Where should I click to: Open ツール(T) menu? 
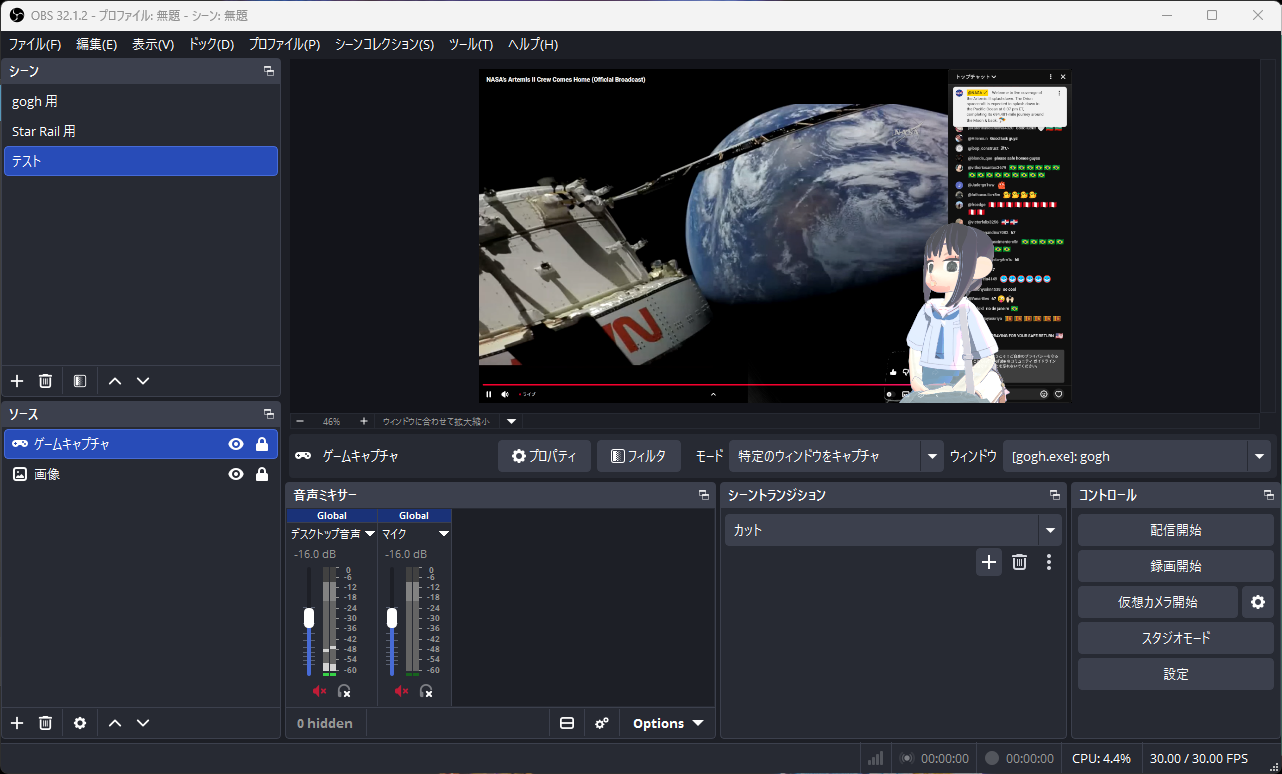pos(471,44)
